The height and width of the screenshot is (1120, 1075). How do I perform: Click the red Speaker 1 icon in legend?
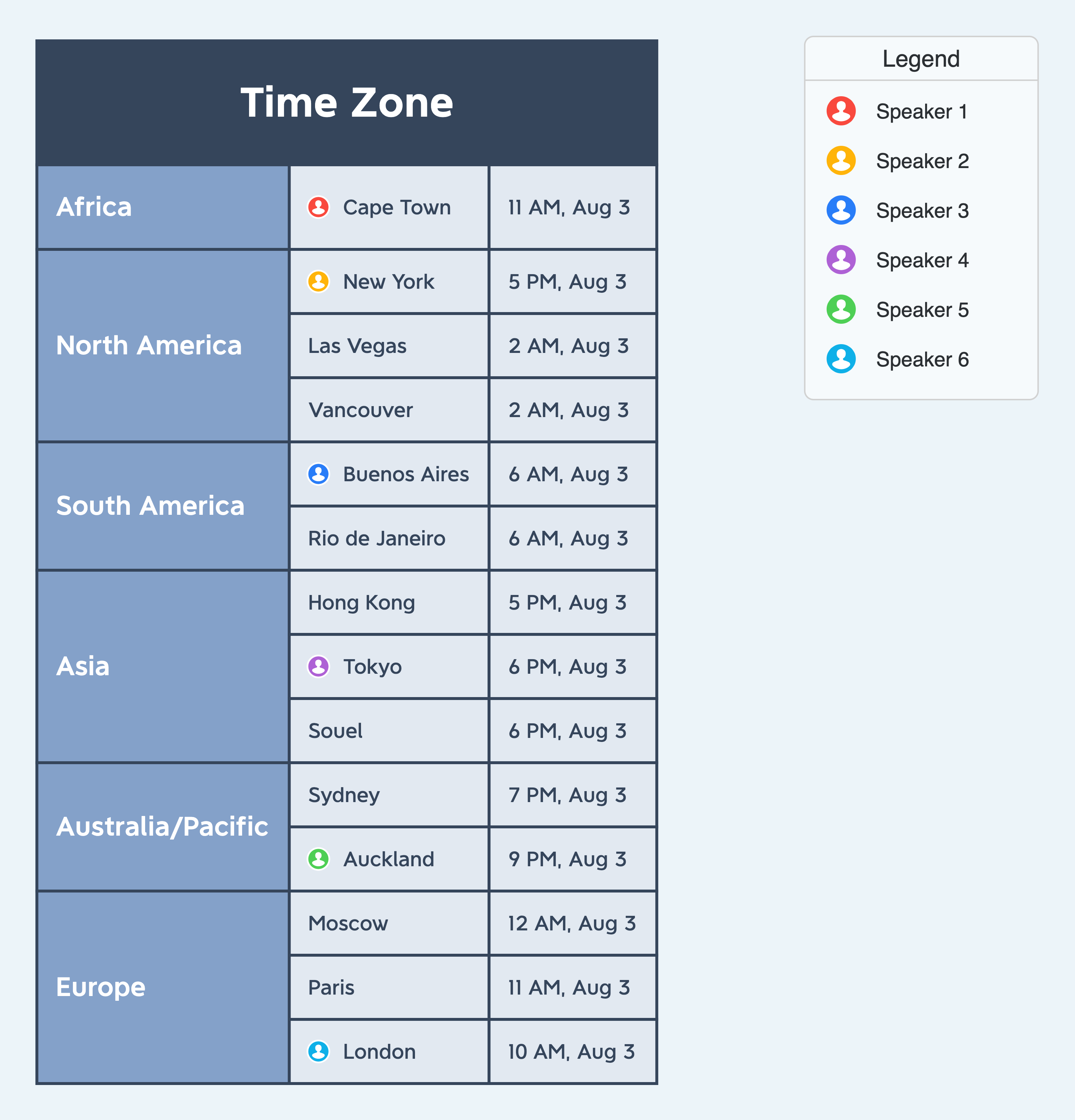[841, 111]
